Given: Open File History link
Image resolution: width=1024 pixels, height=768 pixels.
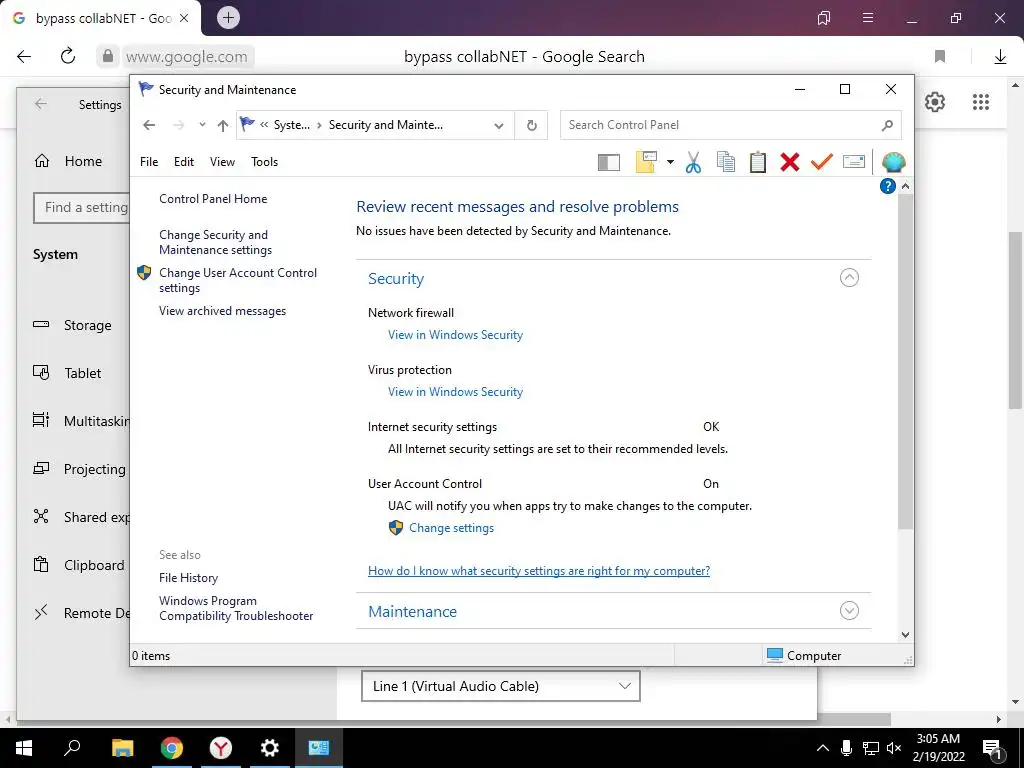Looking at the screenshot, I should click(x=188, y=578).
